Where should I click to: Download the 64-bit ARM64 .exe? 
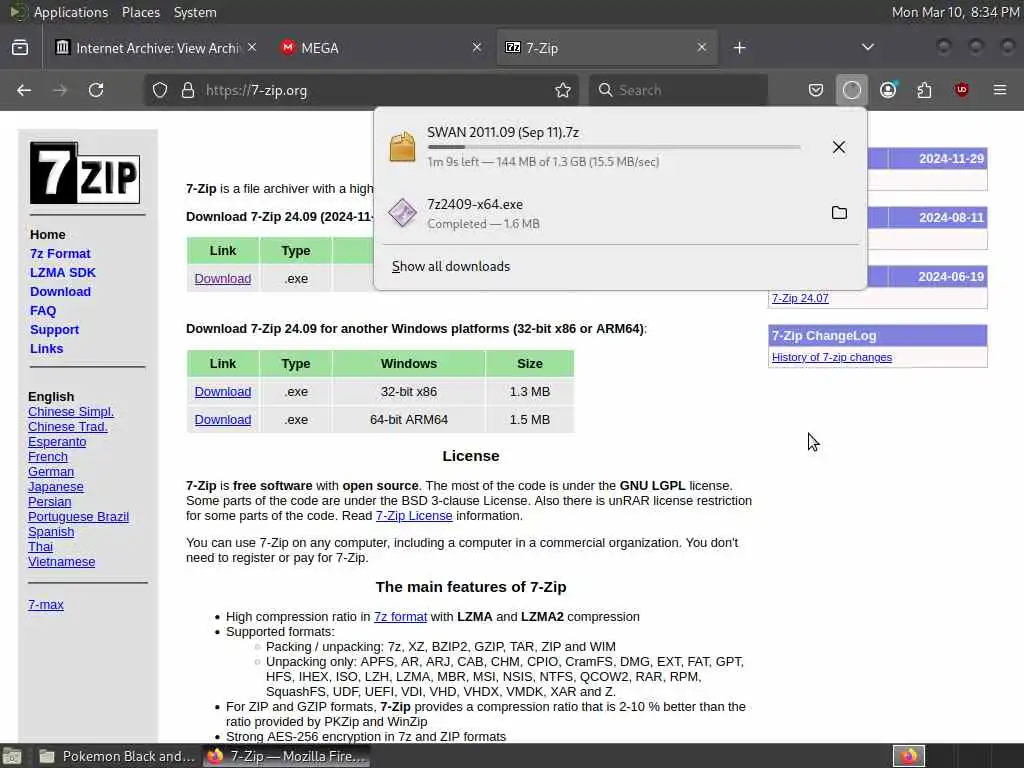(223, 420)
